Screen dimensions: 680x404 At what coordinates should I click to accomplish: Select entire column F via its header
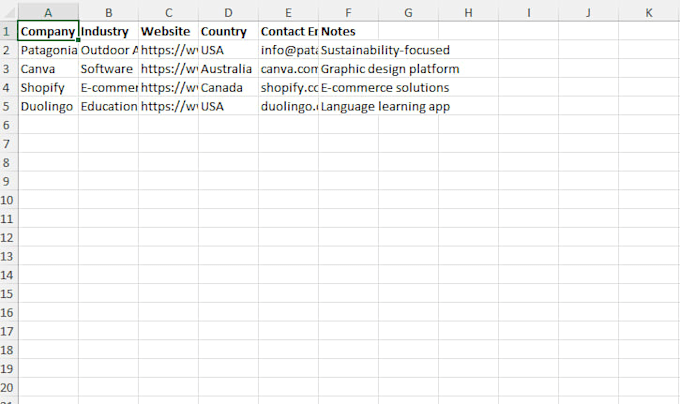(x=348, y=13)
